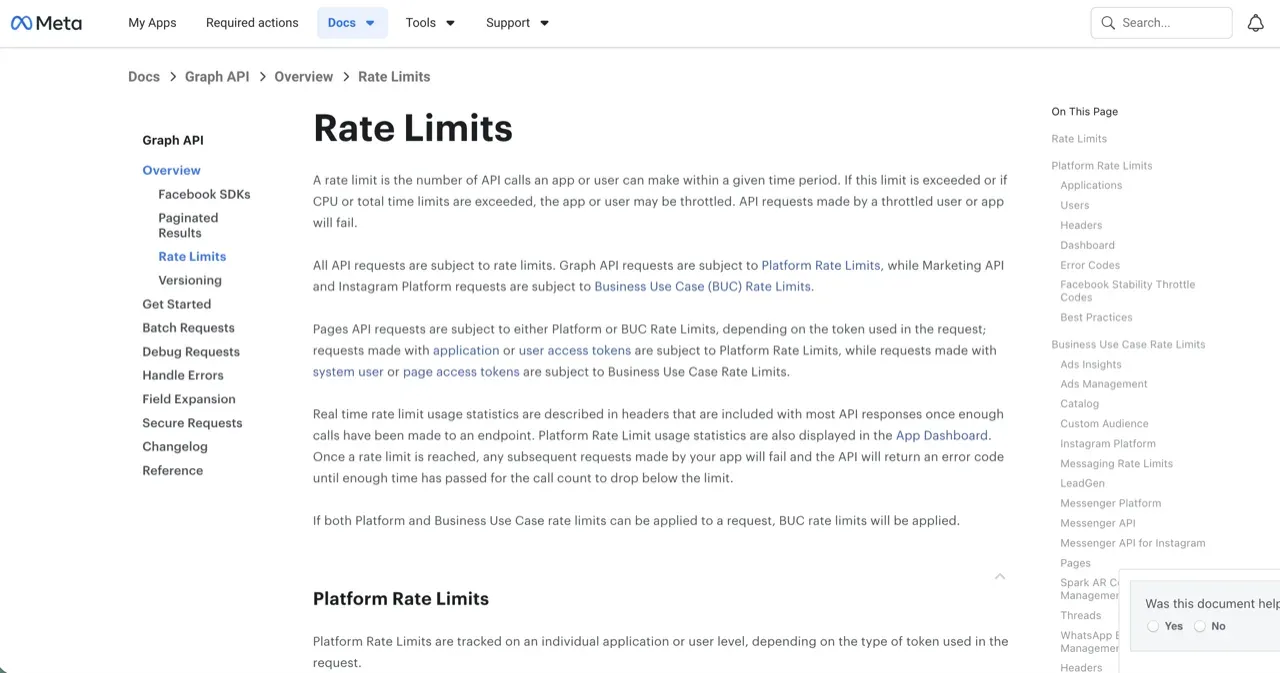
Task: Jump to Instagram Platform section
Action: pos(1108,444)
